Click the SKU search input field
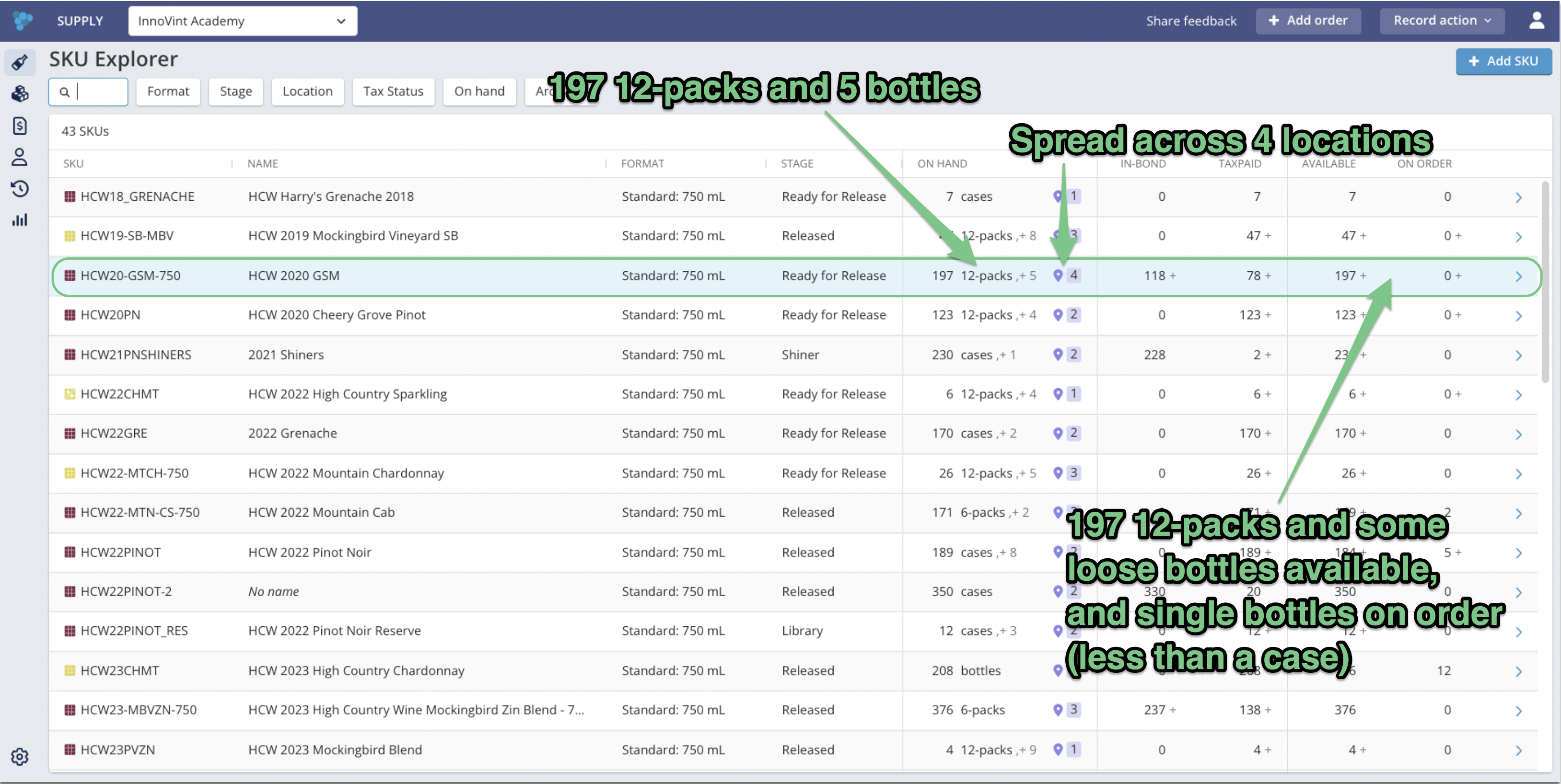 pos(89,92)
